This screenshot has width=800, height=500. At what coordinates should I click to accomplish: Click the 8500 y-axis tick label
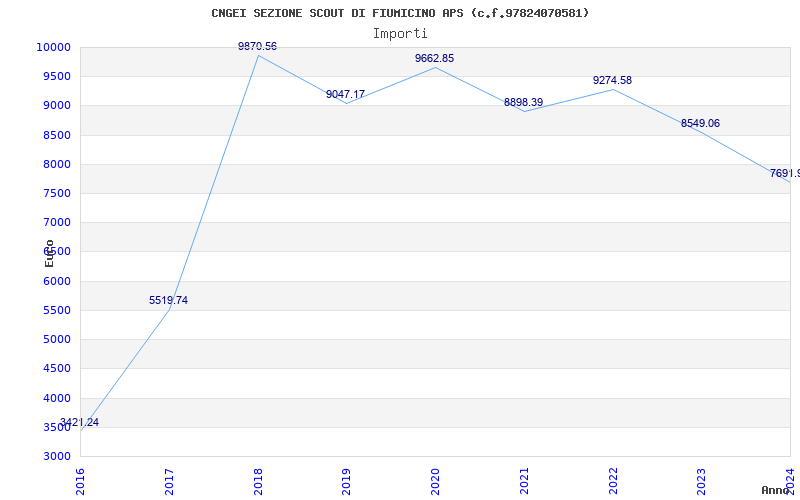pos(56,135)
